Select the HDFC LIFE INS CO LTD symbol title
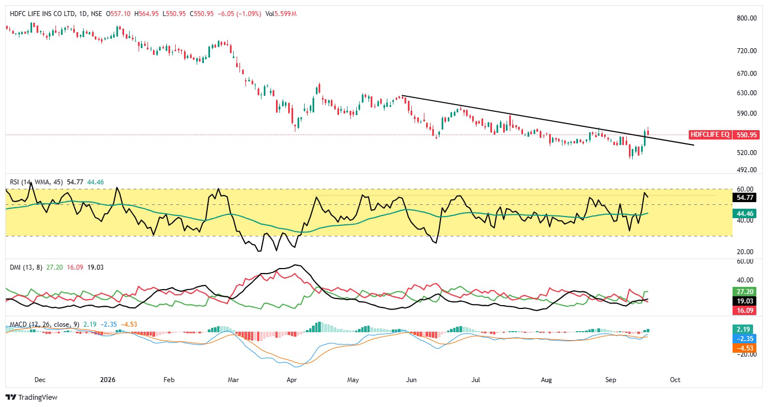This screenshot has height=407, width=768. [43, 14]
